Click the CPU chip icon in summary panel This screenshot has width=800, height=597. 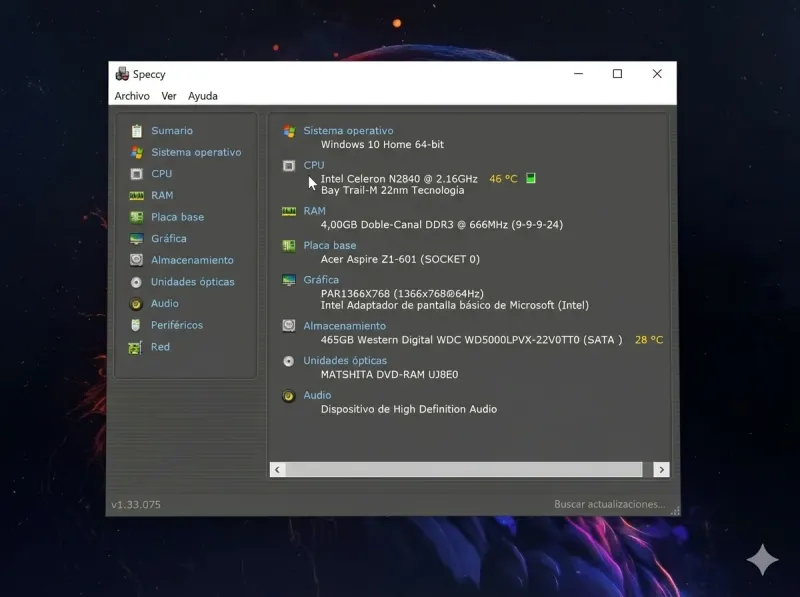pyautogui.click(x=289, y=166)
